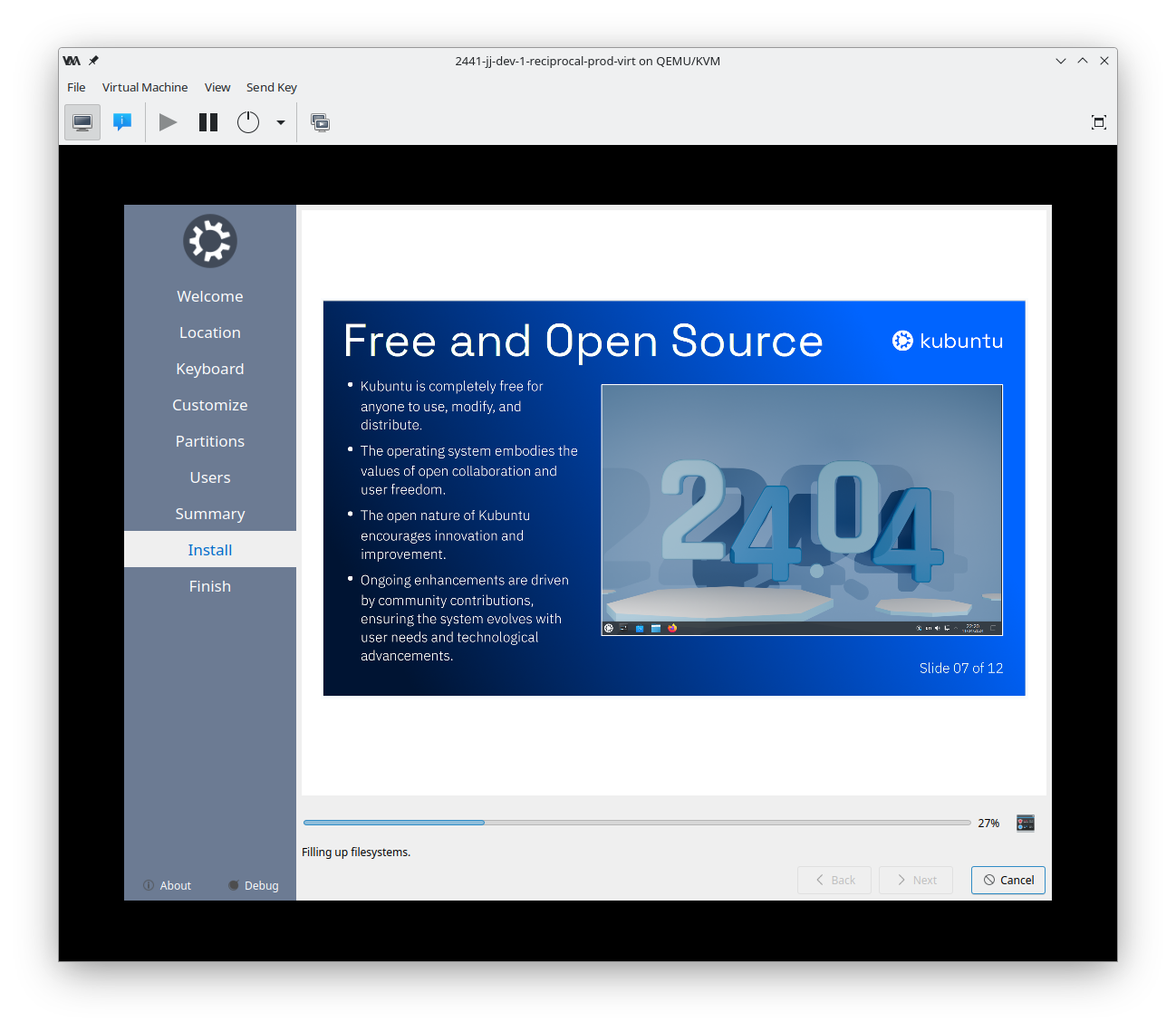Power on the virtual machine
1176x1031 pixels.
[168, 122]
